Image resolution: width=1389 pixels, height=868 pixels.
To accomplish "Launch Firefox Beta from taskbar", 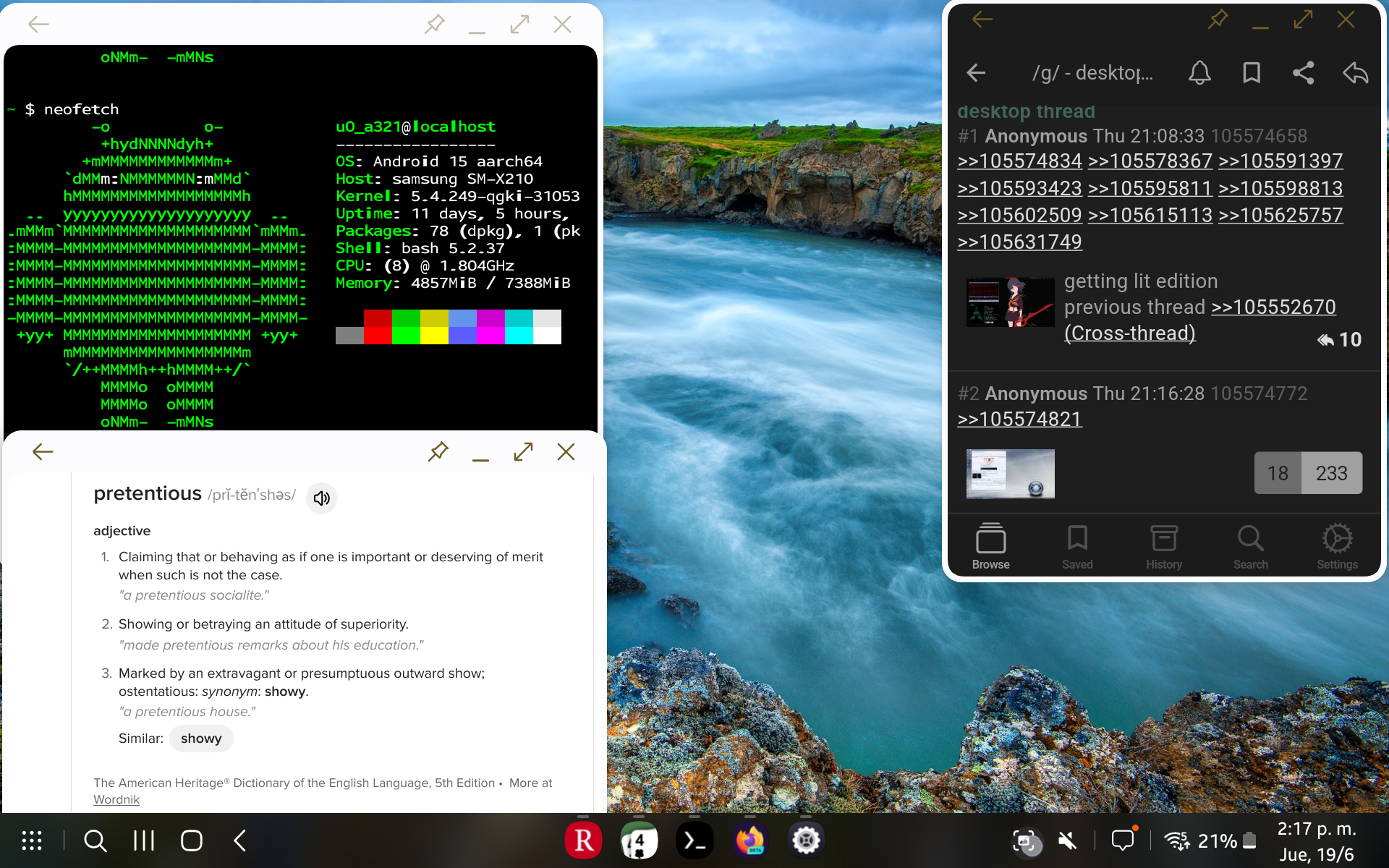I will click(x=750, y=841).
